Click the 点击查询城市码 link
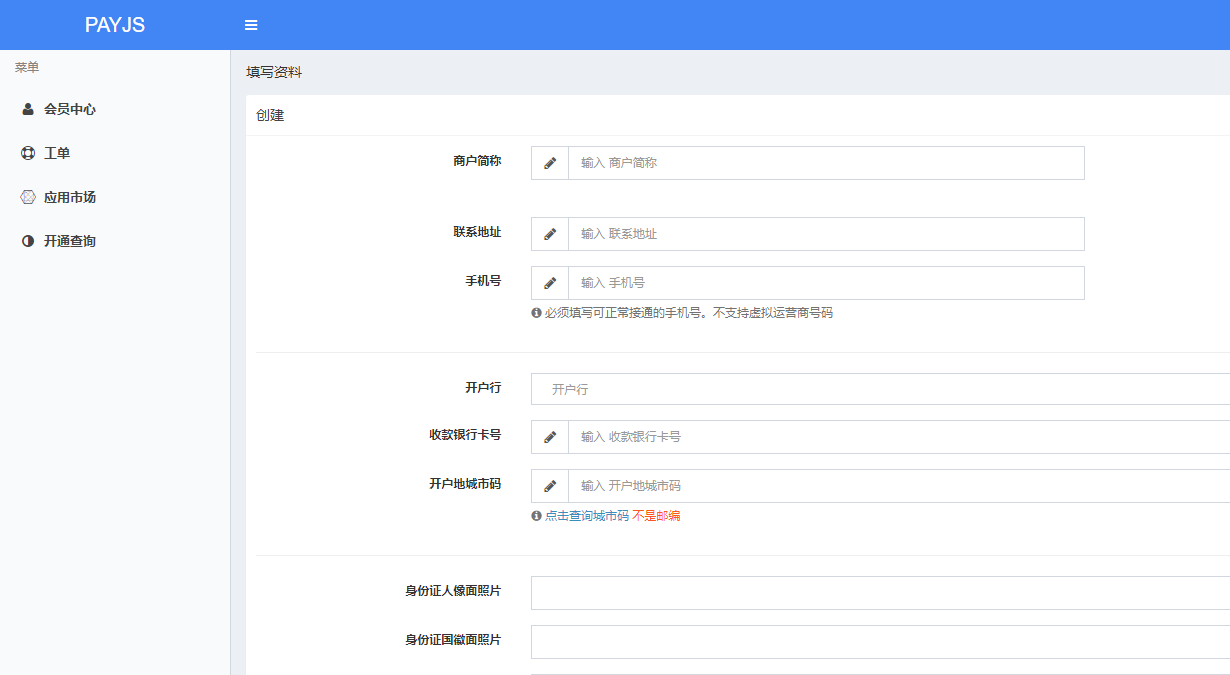1230x675 pixels. (x=586, y=516)
